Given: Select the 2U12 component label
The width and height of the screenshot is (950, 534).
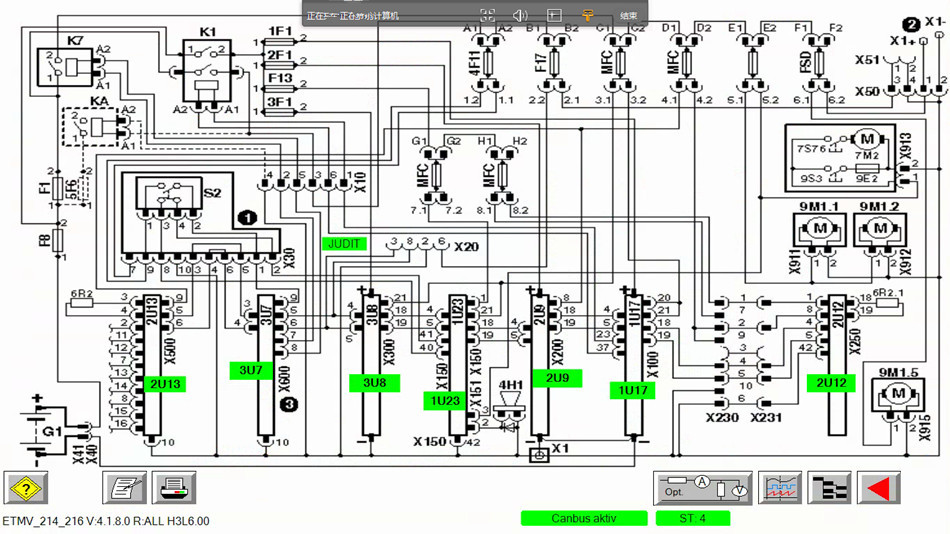Looking at the screenshot, I should pyautogui.click(x=829, y=382).
